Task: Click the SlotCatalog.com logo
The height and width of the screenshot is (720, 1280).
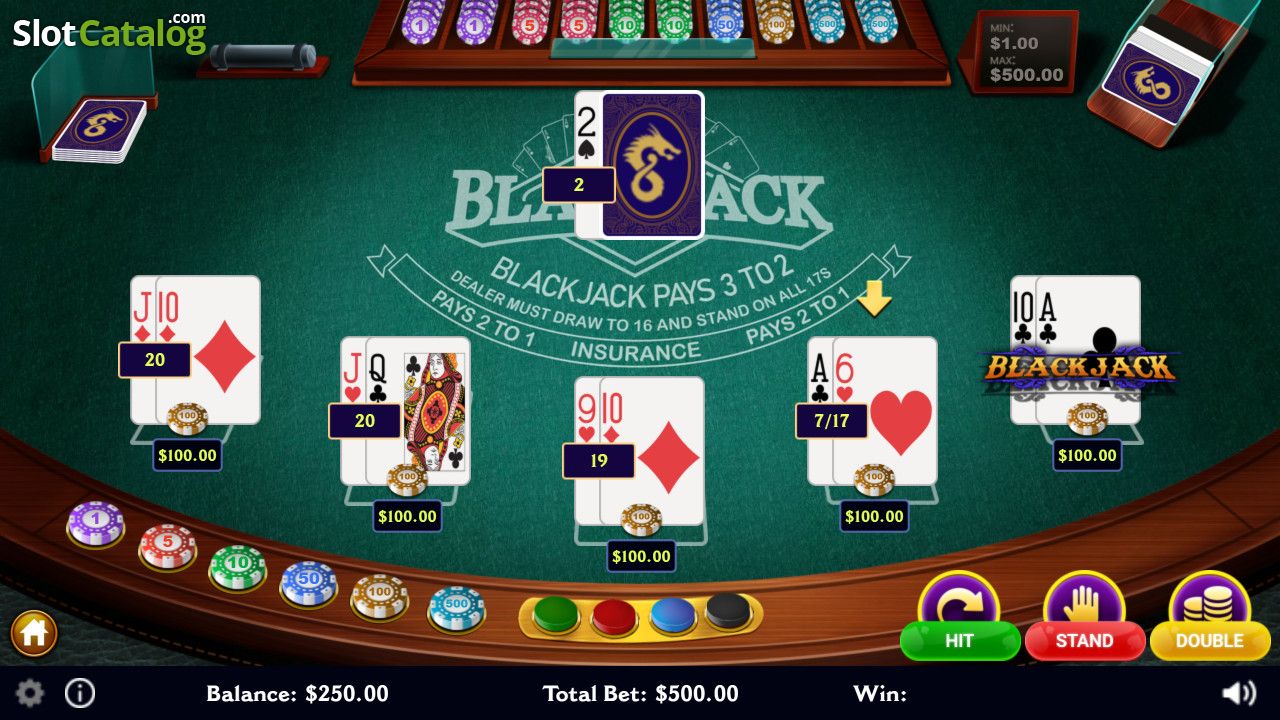Action: (x=109, y=32)
